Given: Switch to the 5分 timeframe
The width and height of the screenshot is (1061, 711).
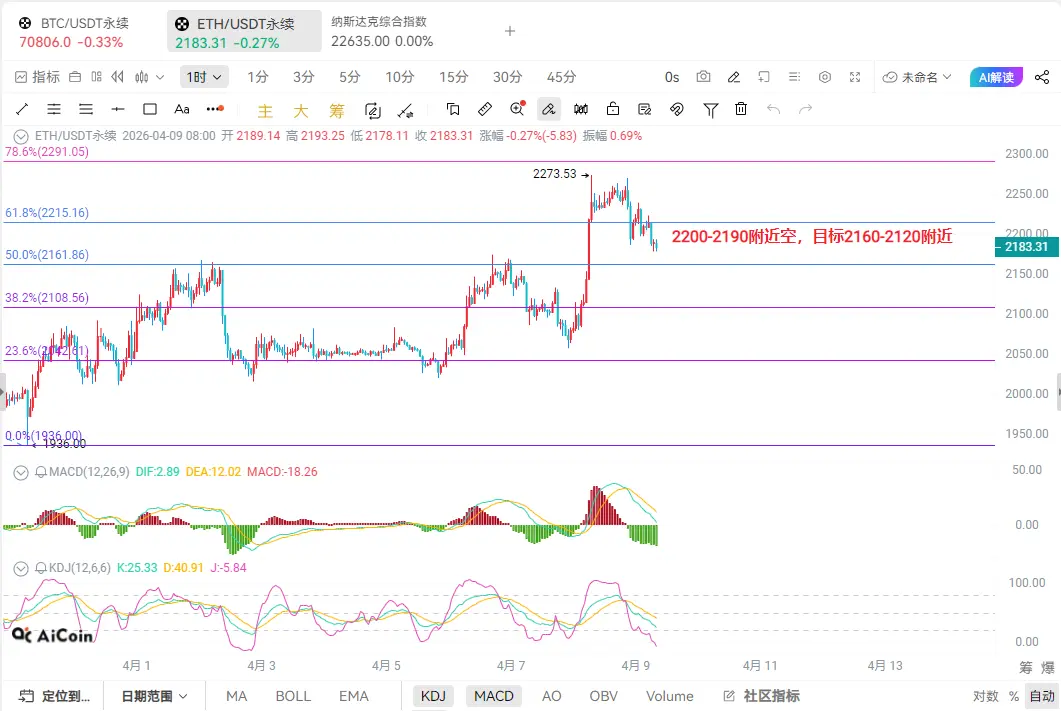Looking at the screenshot, I should (349, 77).
